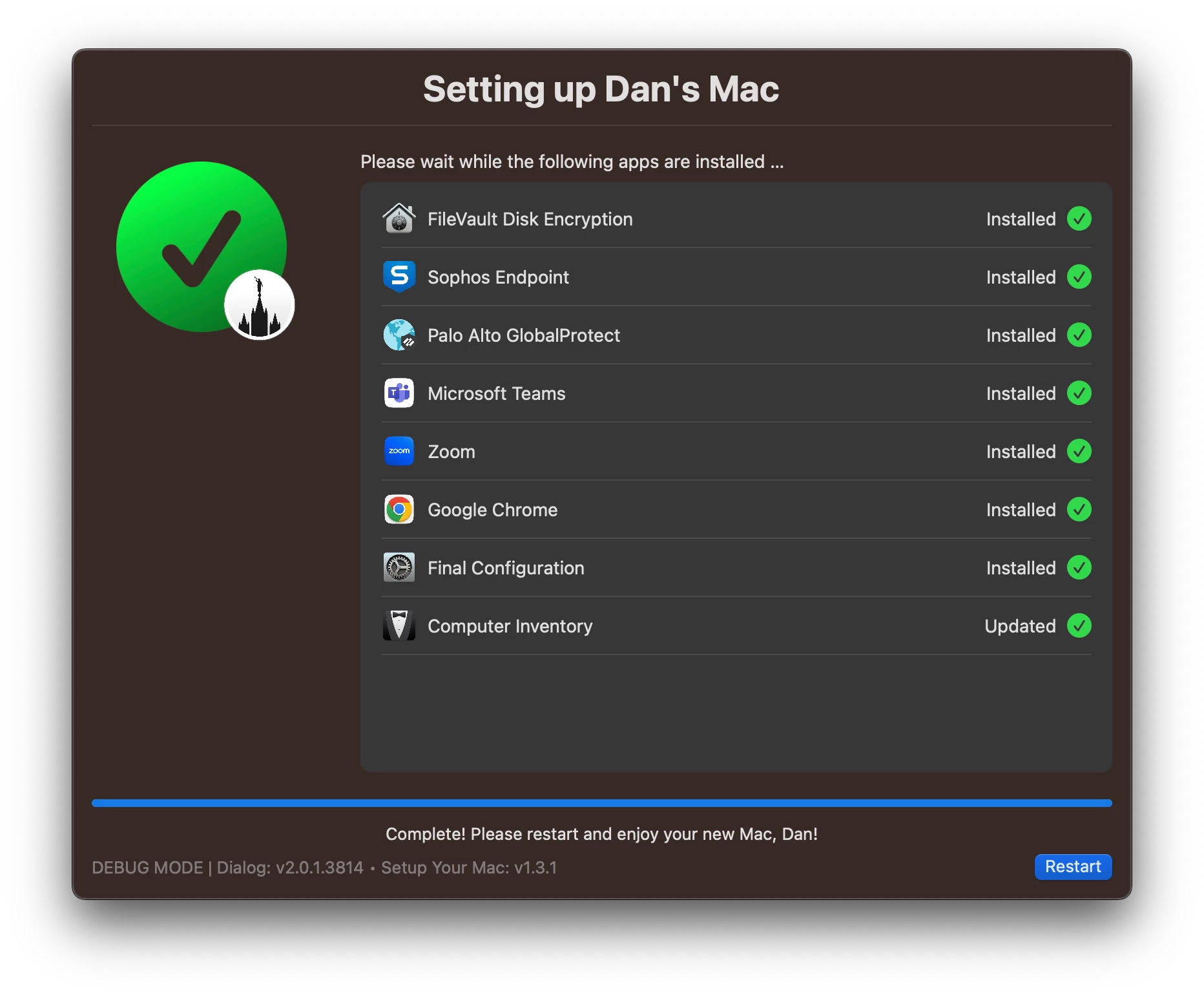
Task: Click Installed status for Microsoft Teams
Action: pyautogui.click(x=1021, y=393)
